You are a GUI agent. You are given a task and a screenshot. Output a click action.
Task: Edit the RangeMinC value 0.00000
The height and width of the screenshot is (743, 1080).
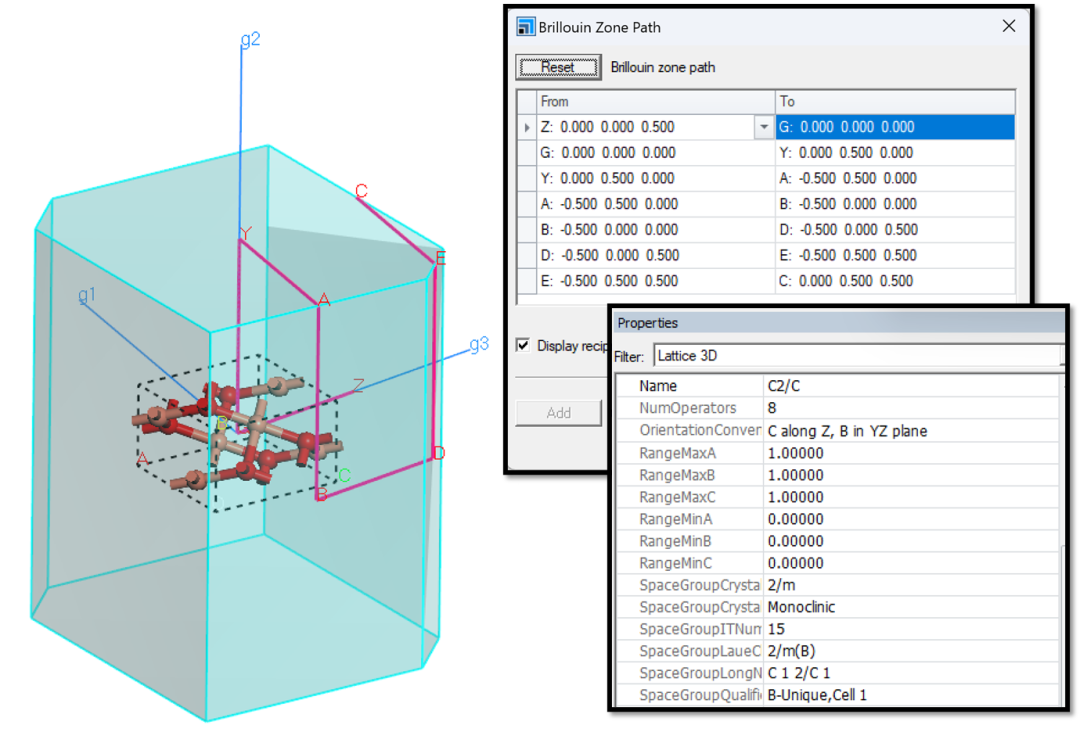click(911, 563)
